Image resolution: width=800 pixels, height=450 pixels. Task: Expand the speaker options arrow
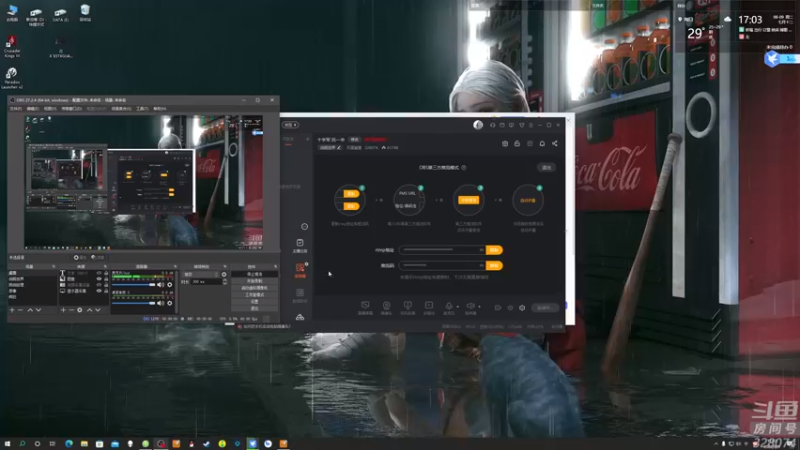tap(479, 307)
